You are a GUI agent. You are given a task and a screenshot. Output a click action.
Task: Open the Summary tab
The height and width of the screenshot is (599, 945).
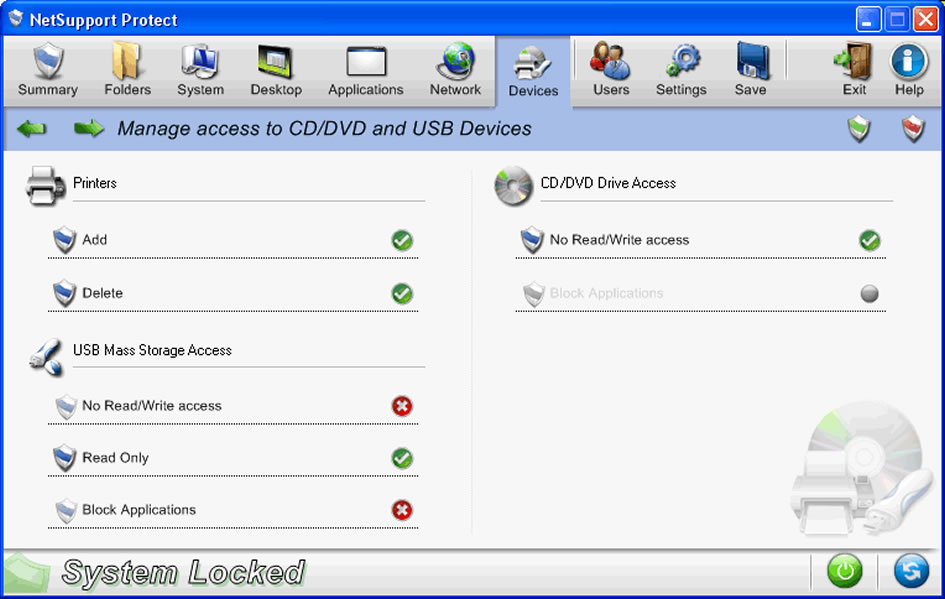[48, 71]
